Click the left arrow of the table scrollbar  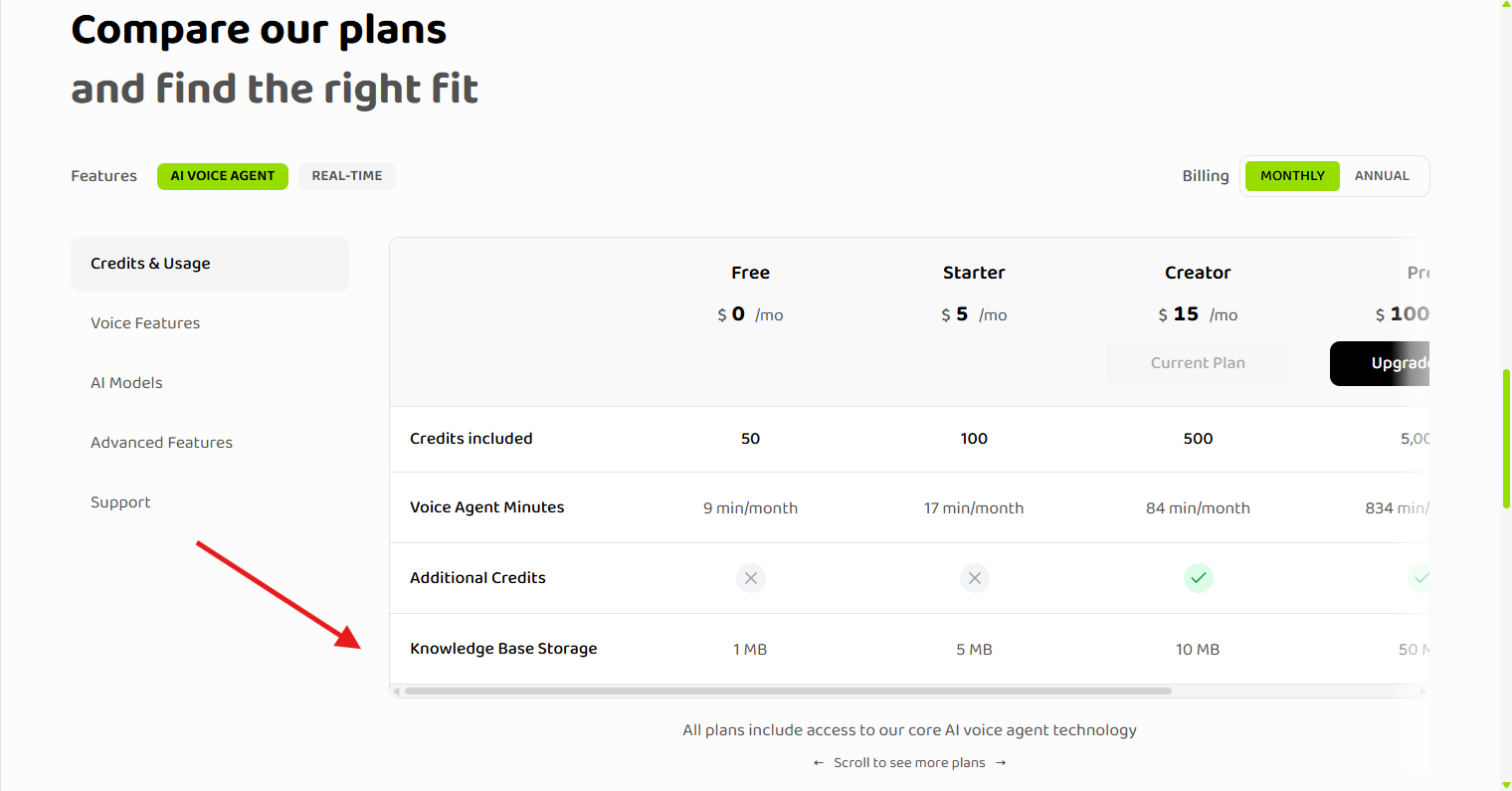396,690
